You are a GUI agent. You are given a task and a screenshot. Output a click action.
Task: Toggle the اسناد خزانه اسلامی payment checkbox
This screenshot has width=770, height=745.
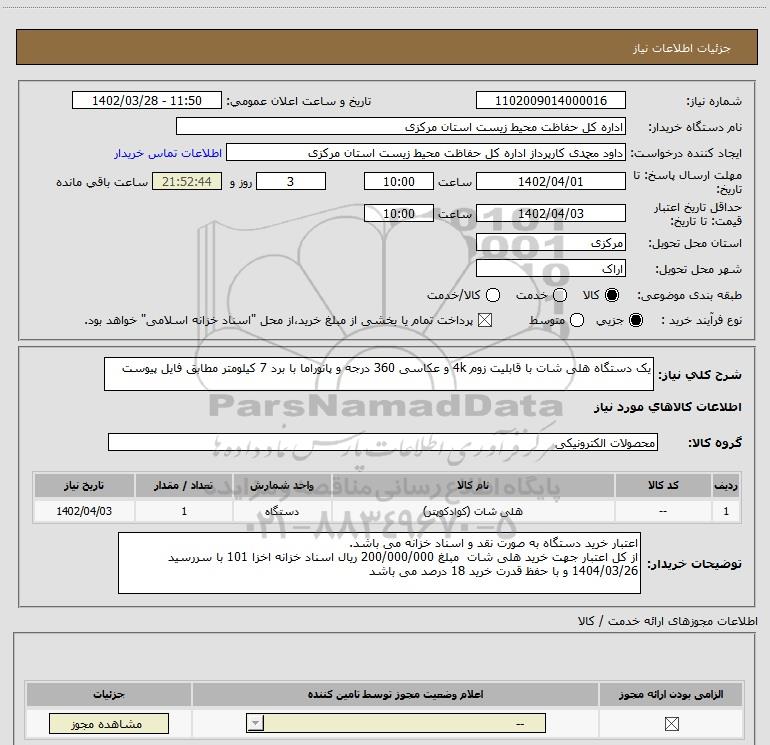(485, 320)
